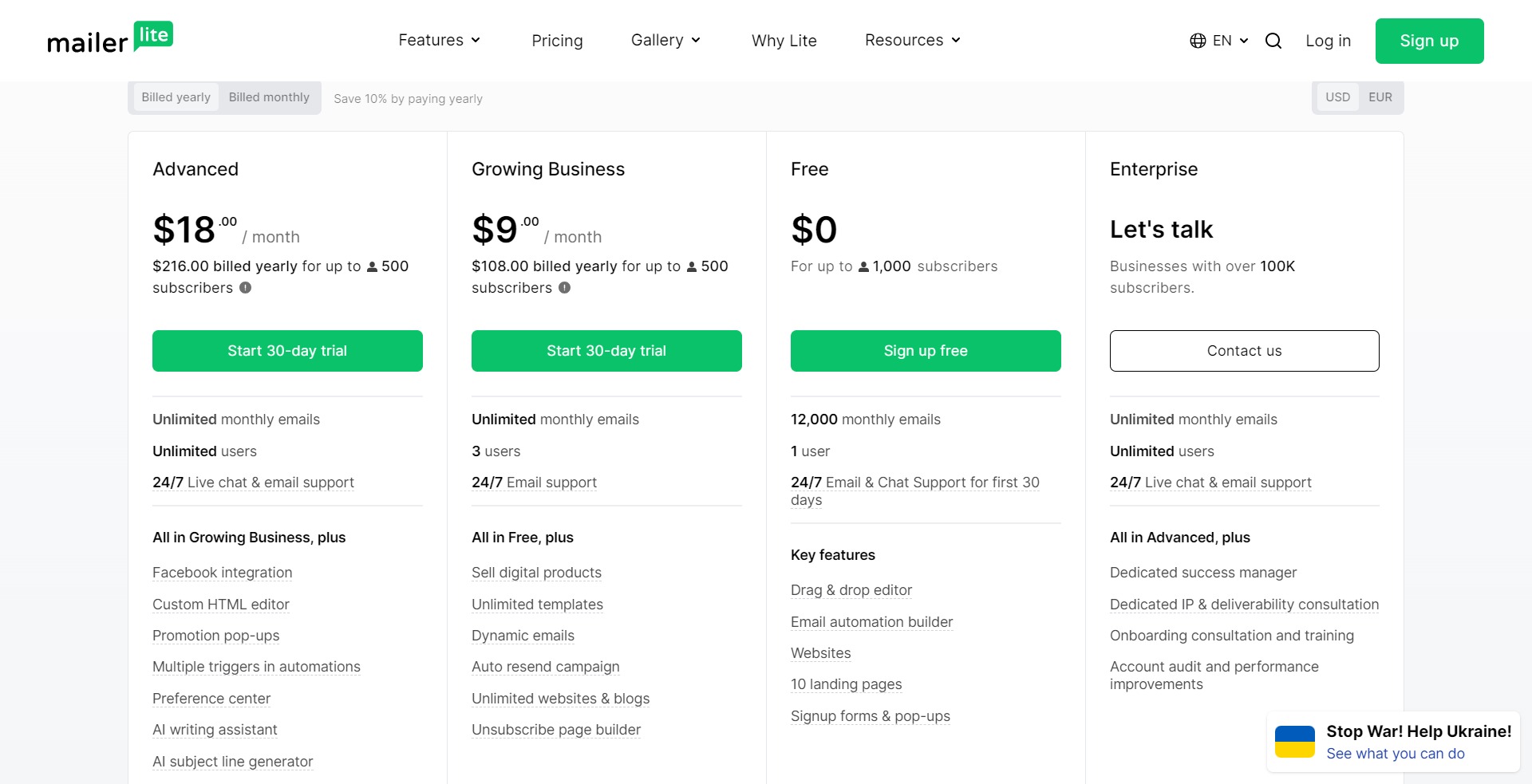Click Auto resend campaign feature

click(545, 667)
